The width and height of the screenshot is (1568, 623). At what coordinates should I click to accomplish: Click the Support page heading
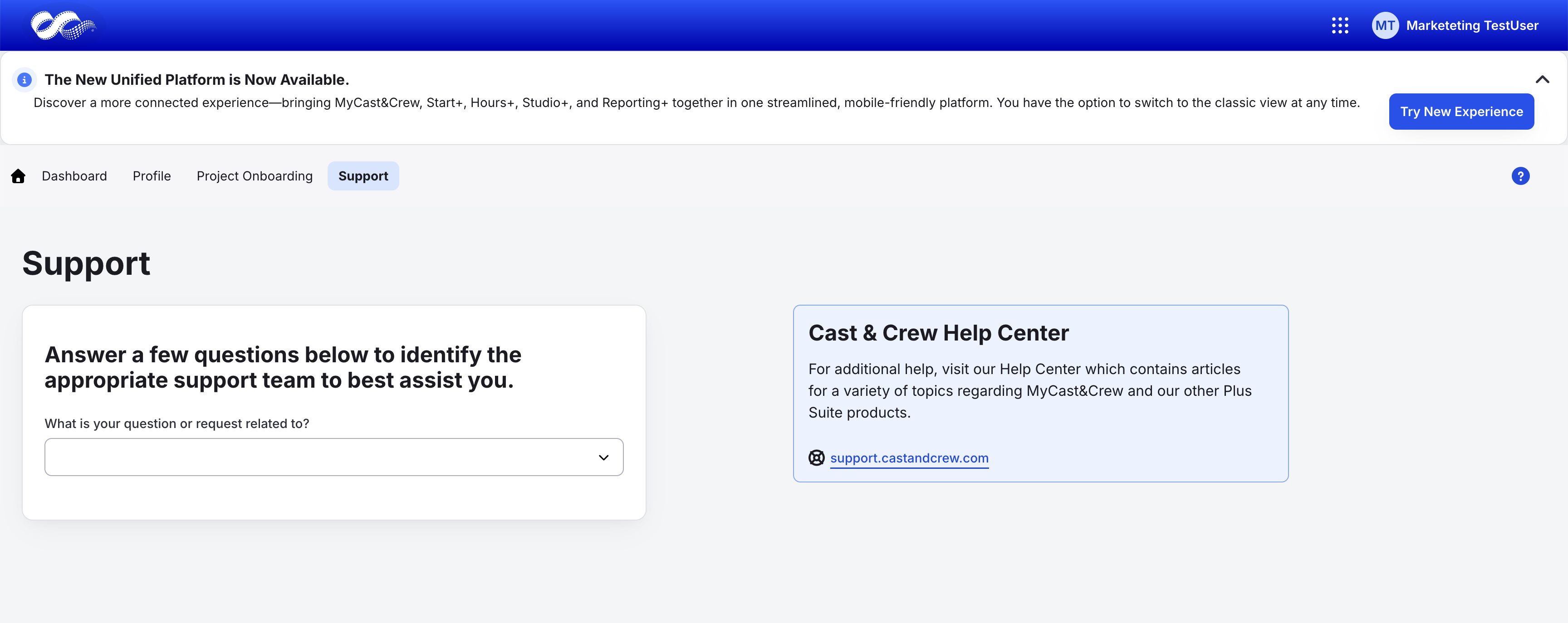click(86, 264)
